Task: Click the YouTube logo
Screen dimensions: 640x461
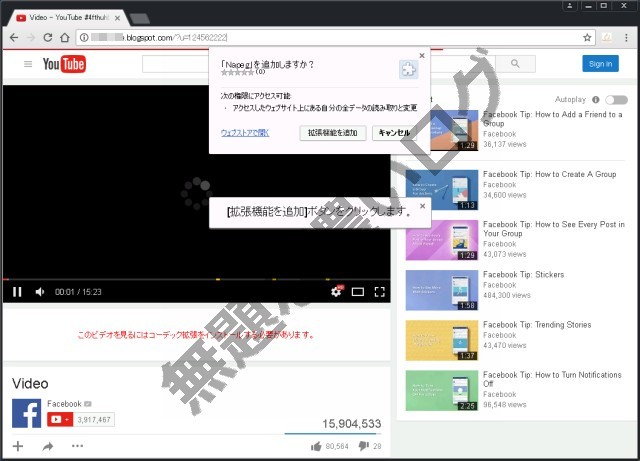Action: 64,64
